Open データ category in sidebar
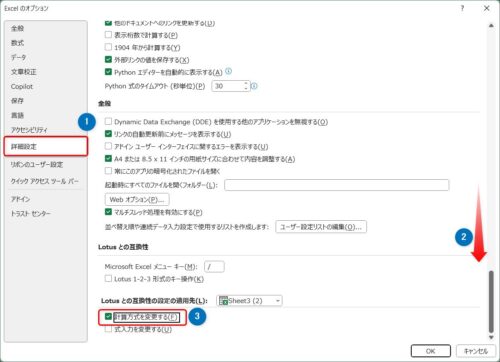The height and width of the screenshot is (362, 500). tap(18, 57)
